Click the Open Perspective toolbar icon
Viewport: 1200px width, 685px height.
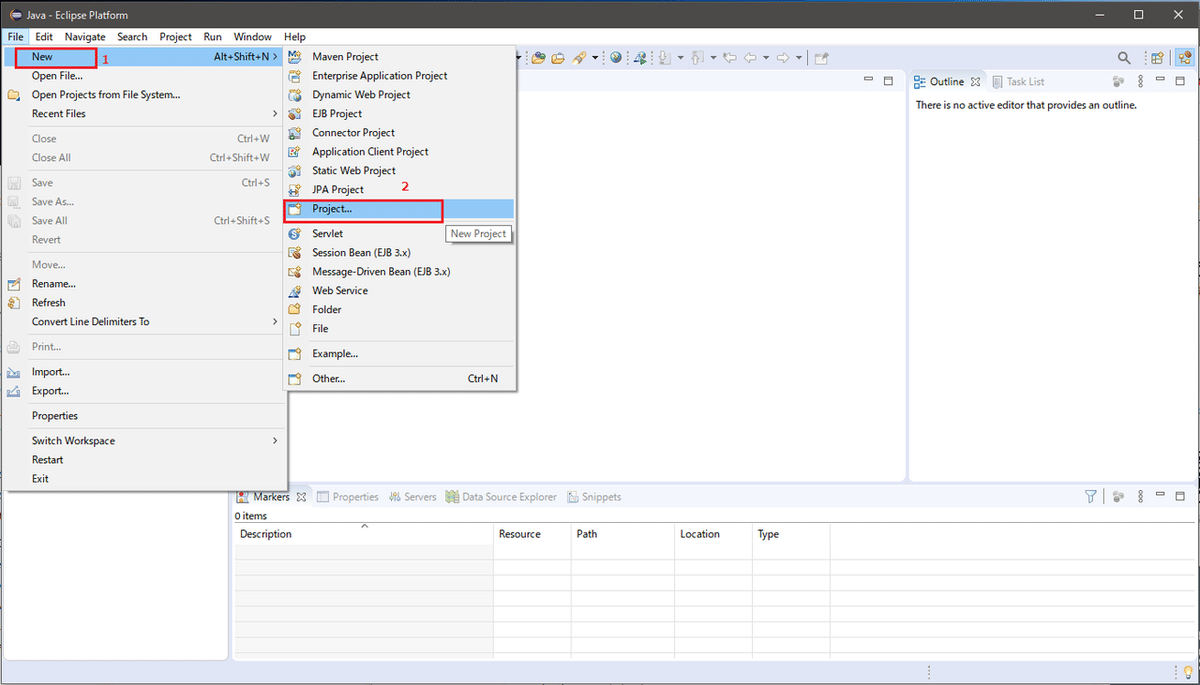coord(1157,58)
